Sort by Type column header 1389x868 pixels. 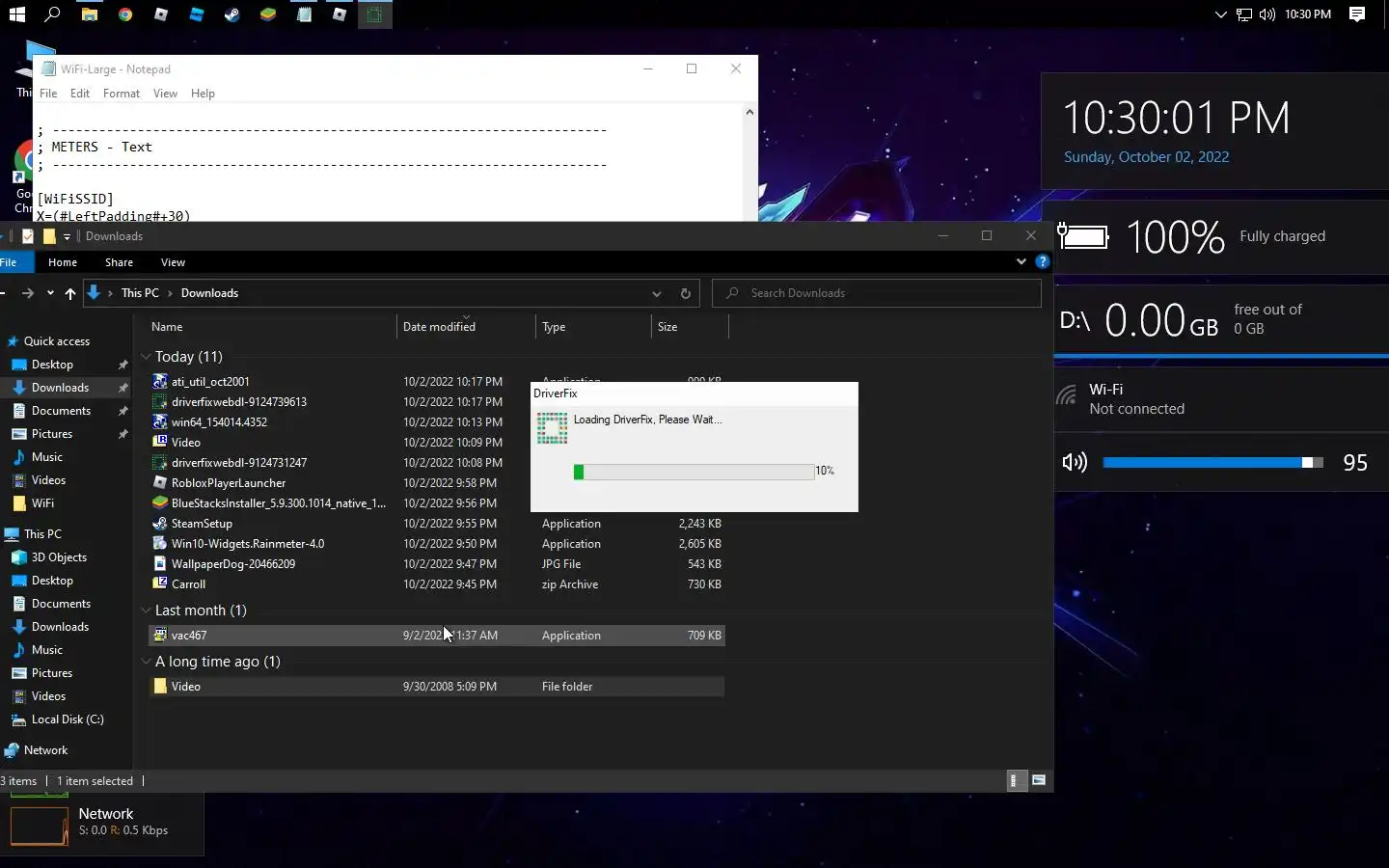pyautogui.click(x=593, y=327)
